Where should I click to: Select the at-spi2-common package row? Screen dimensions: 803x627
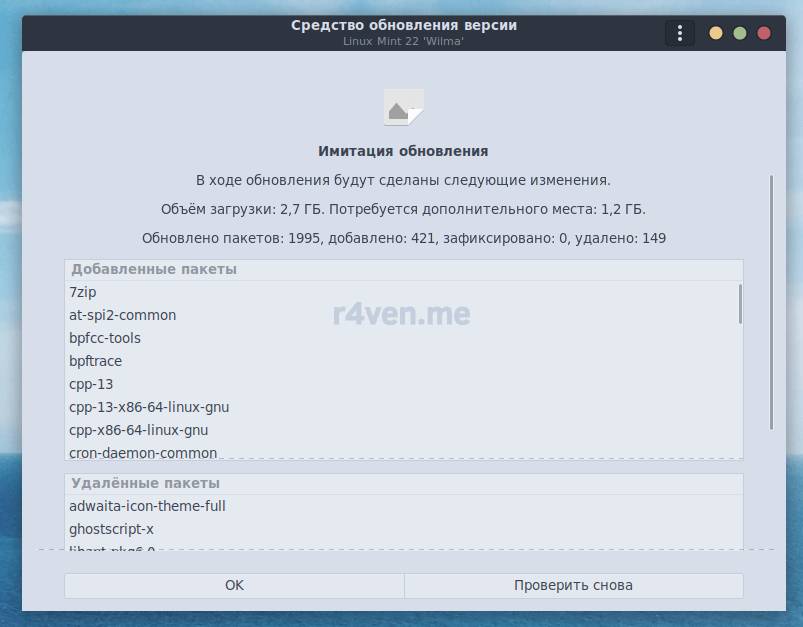coord(122,315)
